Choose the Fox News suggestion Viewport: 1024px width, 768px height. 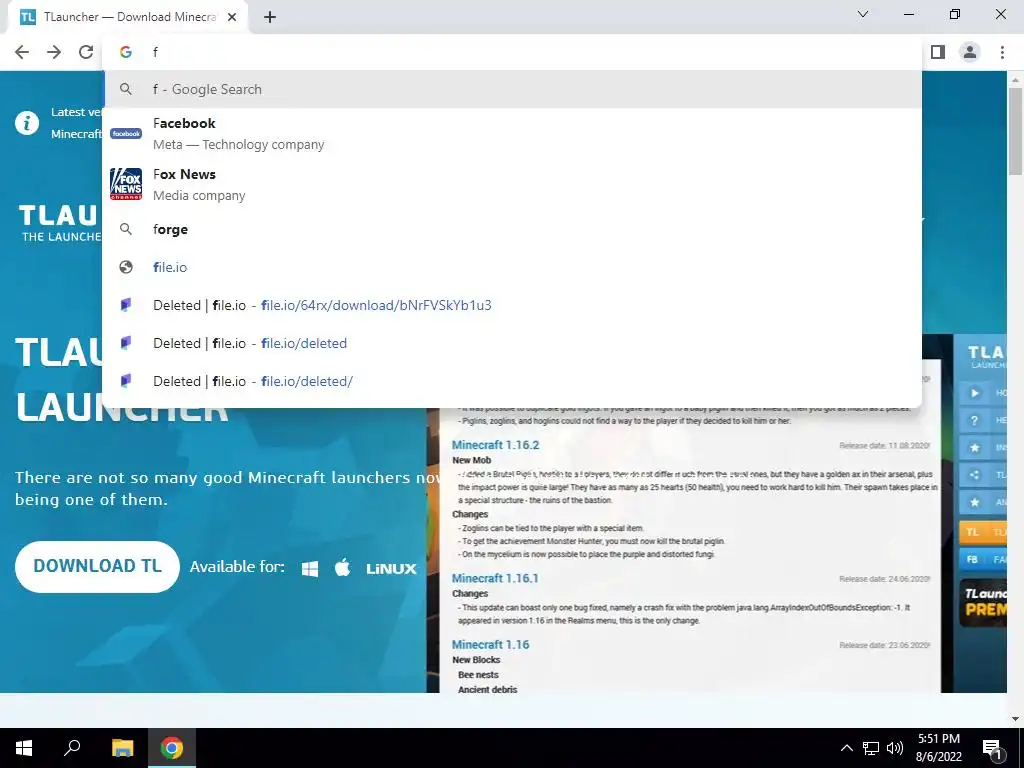[512, 184]
